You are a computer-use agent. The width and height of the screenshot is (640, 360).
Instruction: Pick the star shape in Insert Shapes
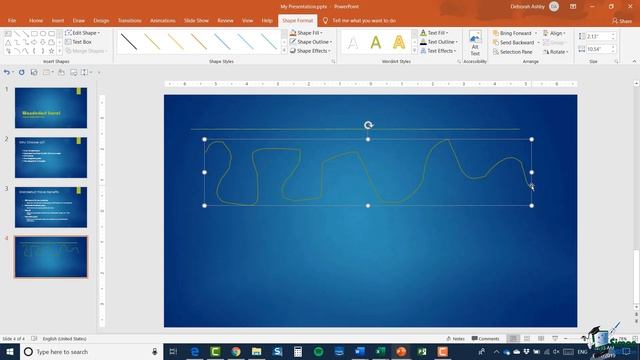point(51,51)
